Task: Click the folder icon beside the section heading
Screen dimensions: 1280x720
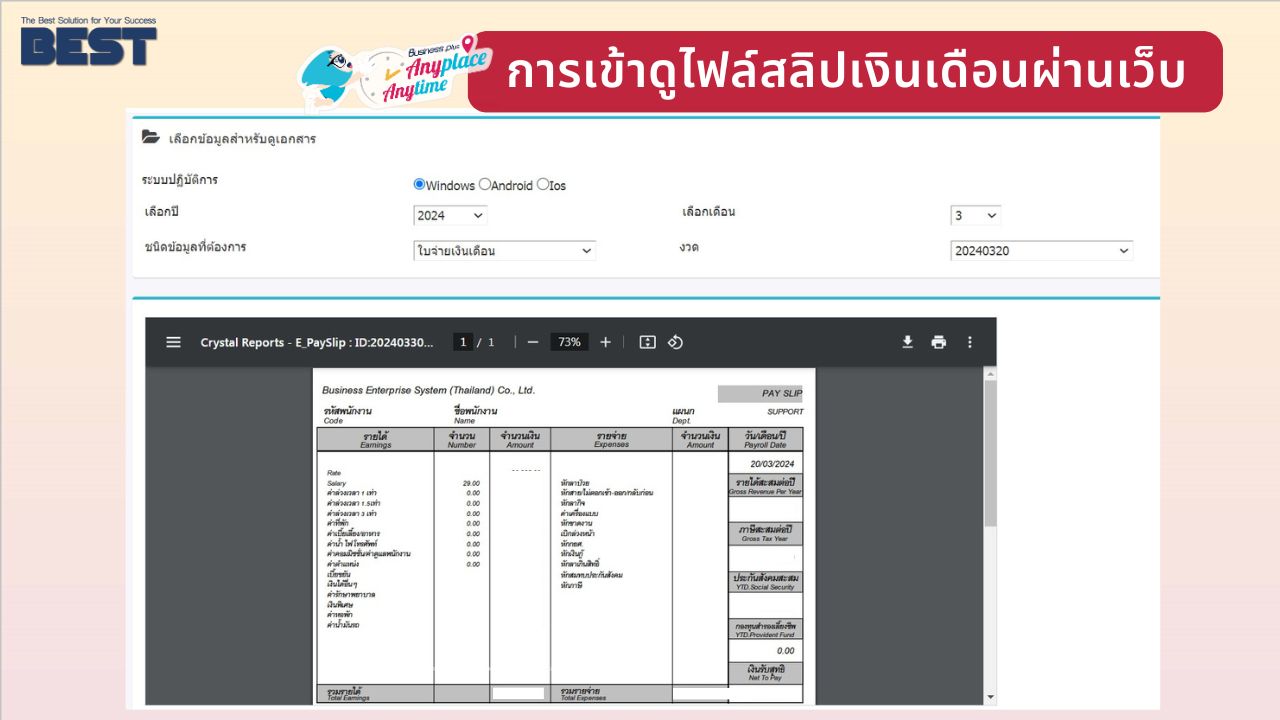Action: click(150, 138)
